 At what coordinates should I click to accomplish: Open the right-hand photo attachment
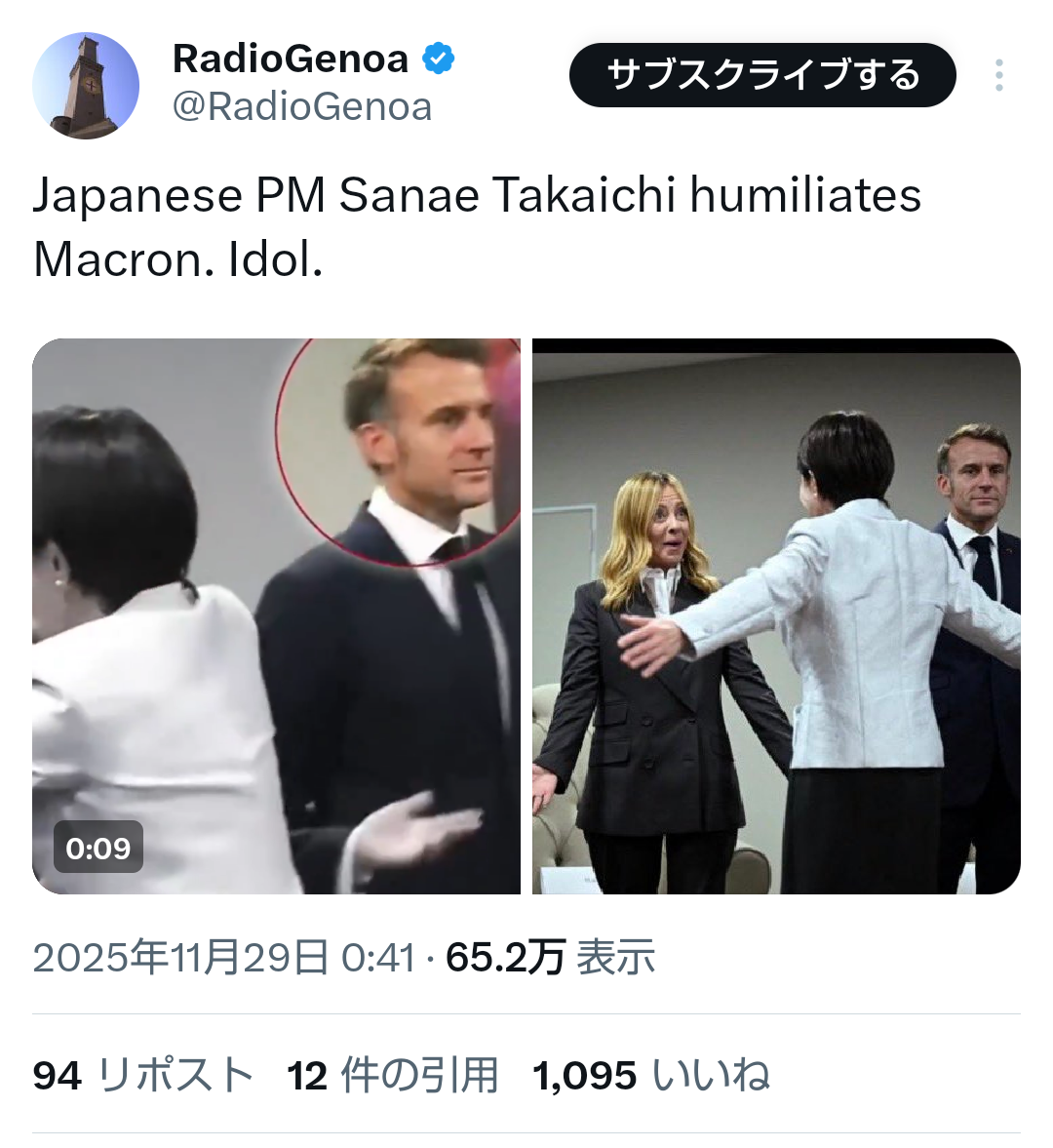(776, 615)
